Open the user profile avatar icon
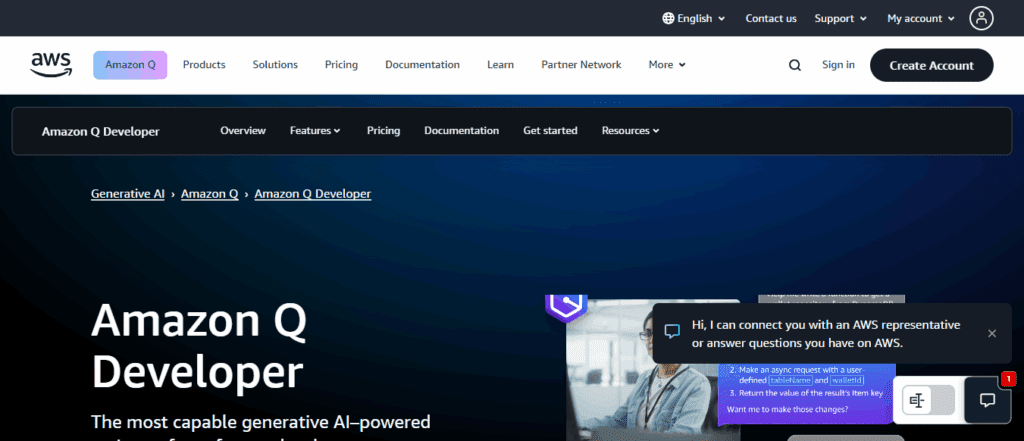The image size is (1024, 441). pos(981,18)
